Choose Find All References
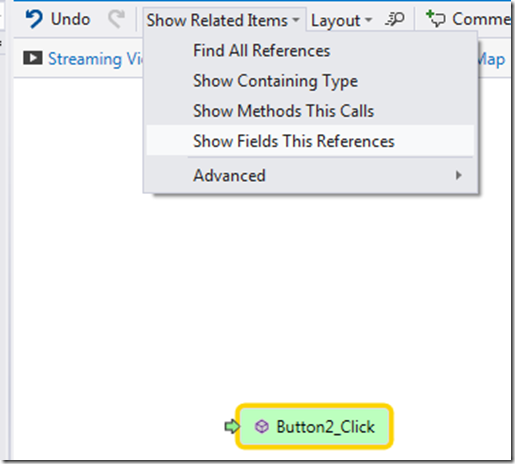515x464 pixels. tap(262, 51)
